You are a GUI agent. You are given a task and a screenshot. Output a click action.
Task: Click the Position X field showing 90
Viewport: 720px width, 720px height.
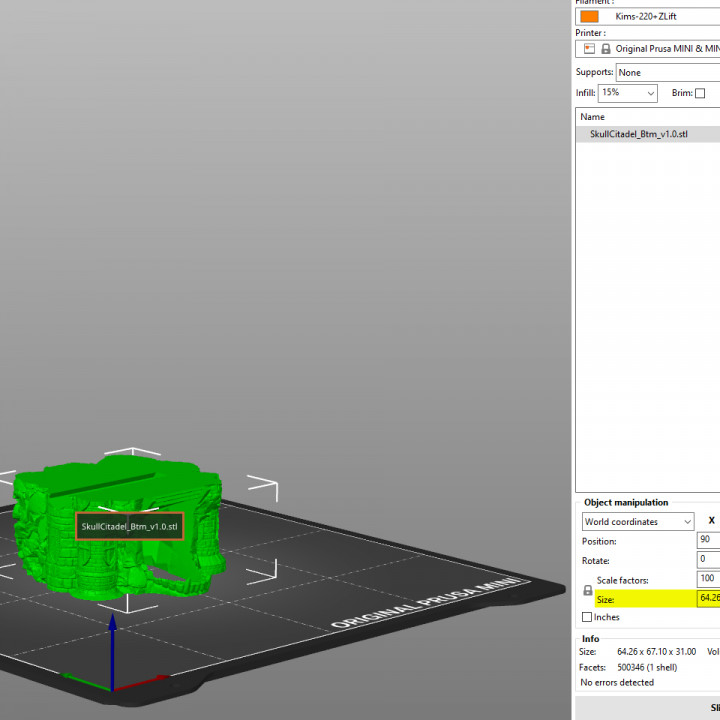709,540
